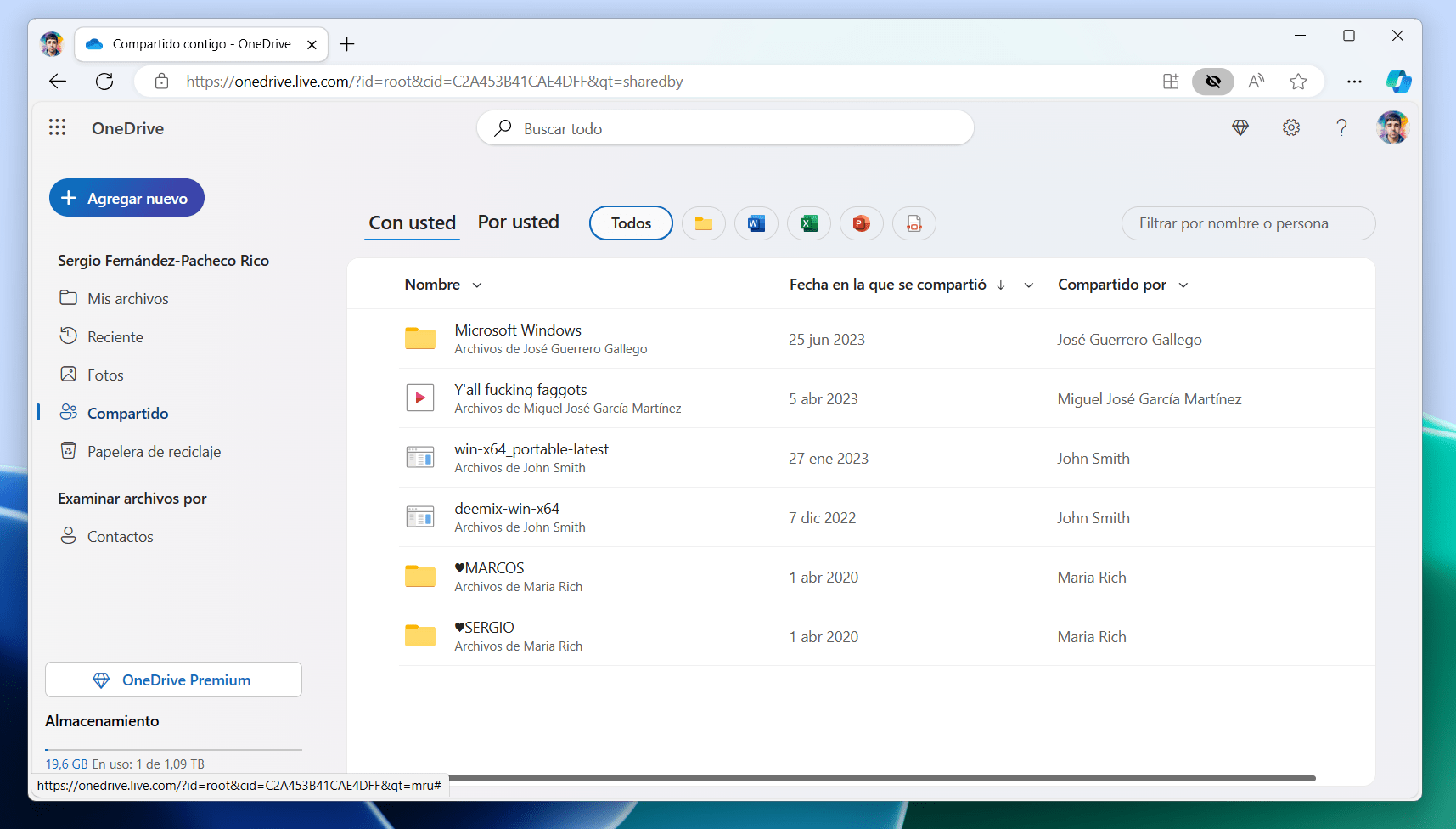Select the Excel files filter icon
This screenshot has height=829, width=1456.
coord(808,223)
